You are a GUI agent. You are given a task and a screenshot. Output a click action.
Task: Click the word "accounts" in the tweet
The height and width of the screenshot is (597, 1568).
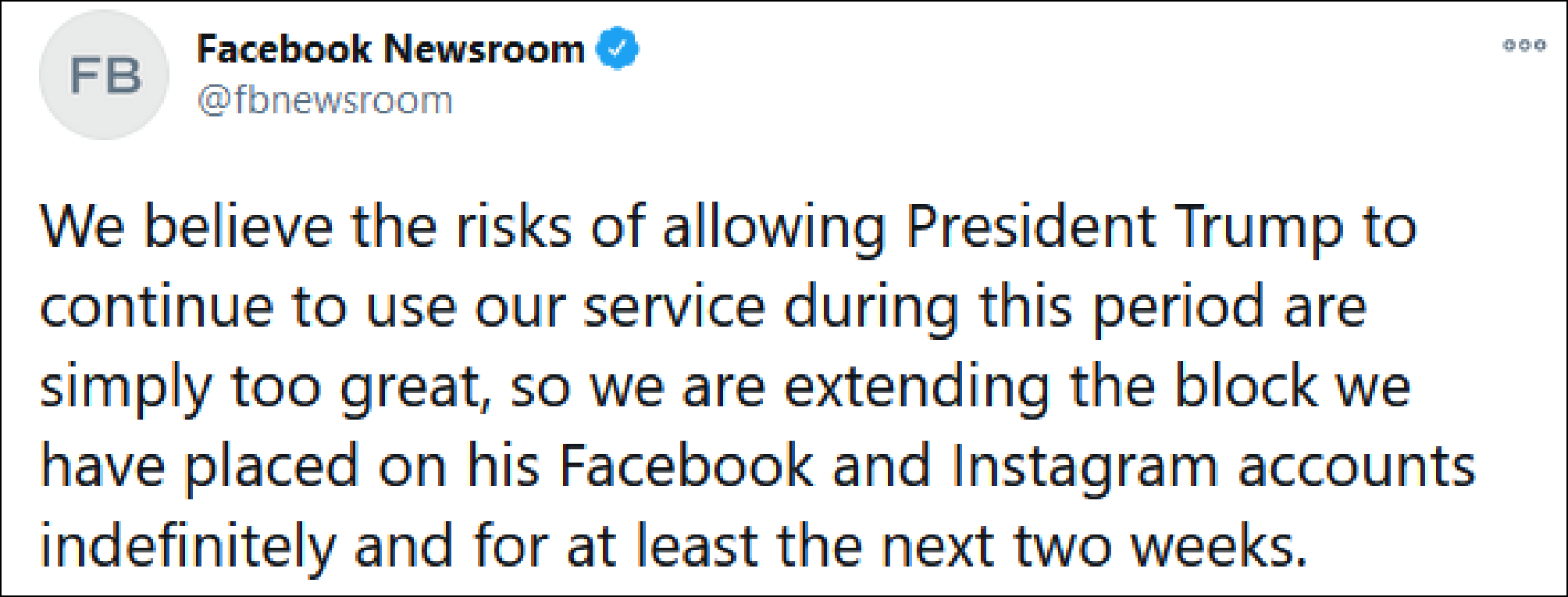tap(1356, 467)
